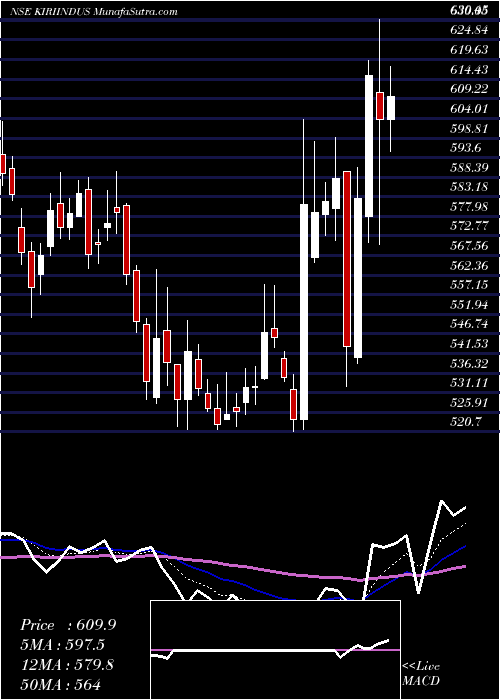Click inside the MACD inset chart panel
This screenshot has width=500, height=700.
(x=275, y=650)
